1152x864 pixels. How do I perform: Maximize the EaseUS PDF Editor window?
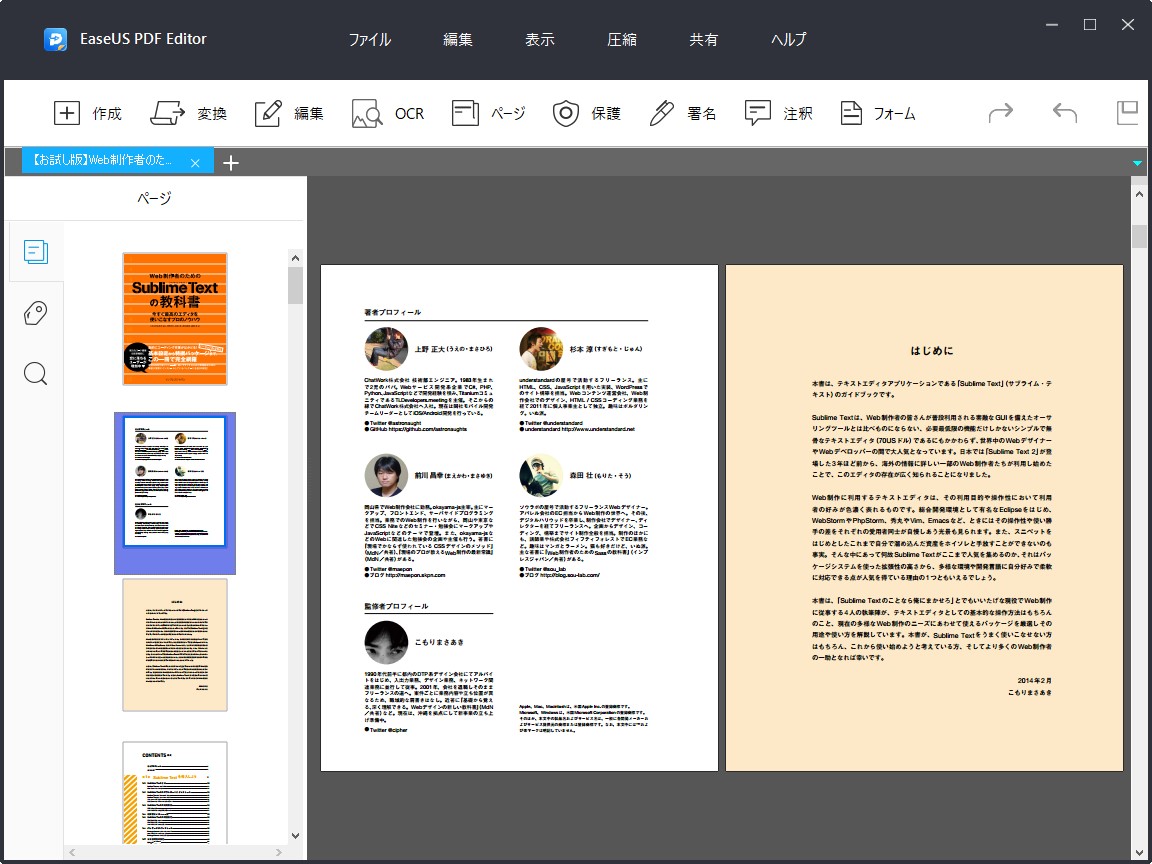pos(1090,25)
